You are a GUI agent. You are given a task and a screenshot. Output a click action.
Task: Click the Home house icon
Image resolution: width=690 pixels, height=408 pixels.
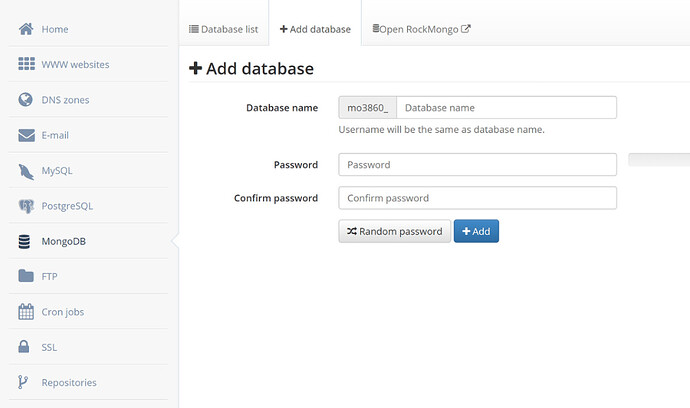(26, 29)
